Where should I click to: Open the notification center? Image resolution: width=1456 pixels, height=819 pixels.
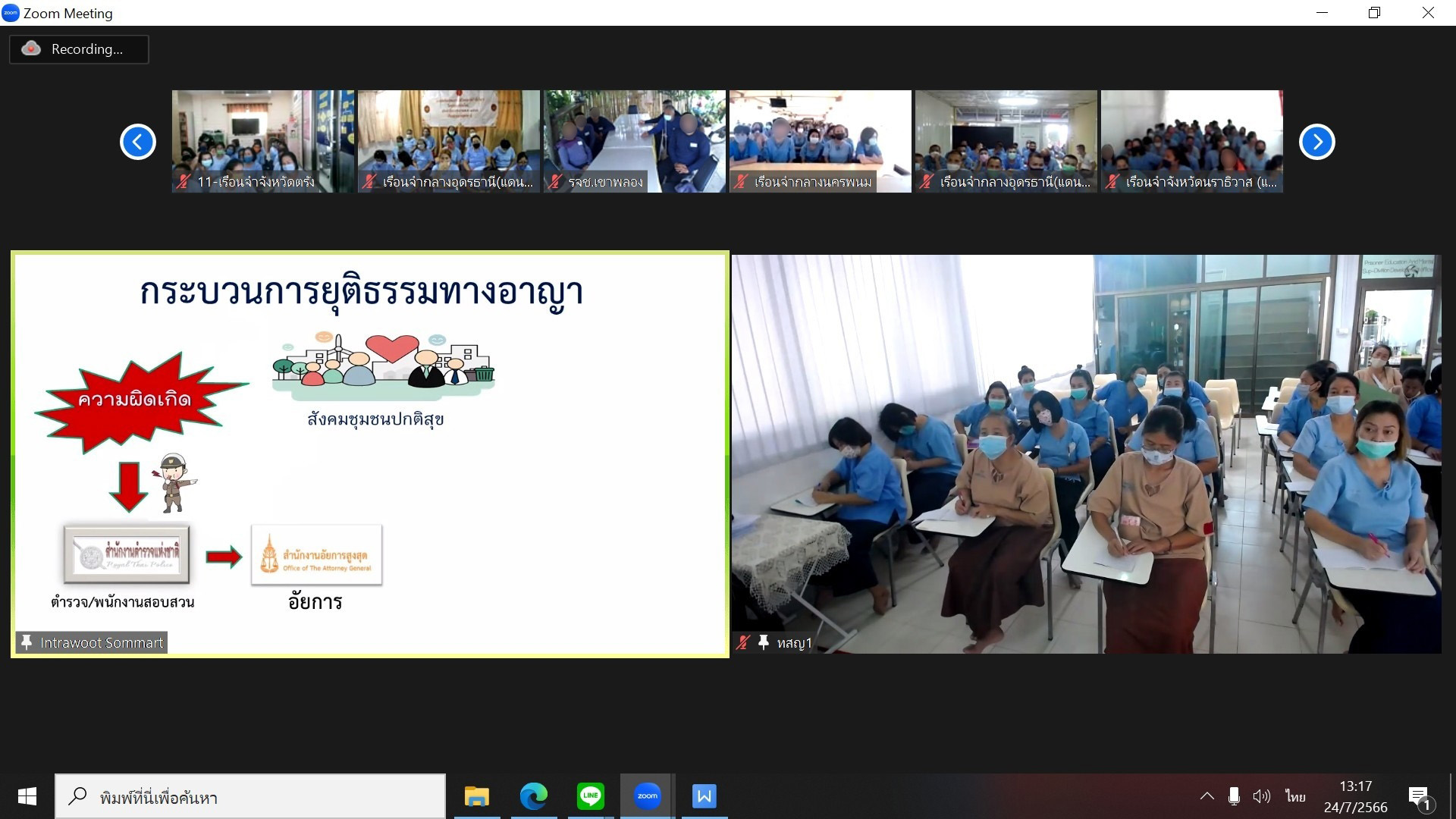click(1420, 797)
